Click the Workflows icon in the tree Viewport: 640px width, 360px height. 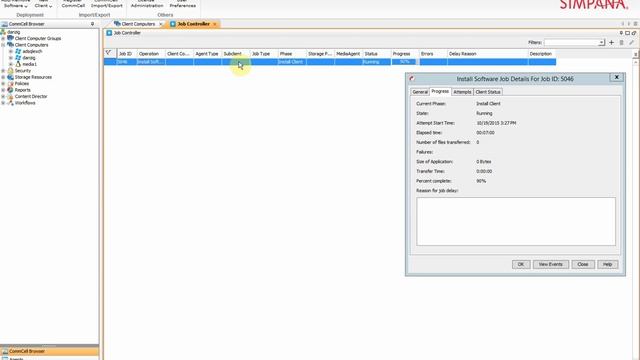click(11, 103)
